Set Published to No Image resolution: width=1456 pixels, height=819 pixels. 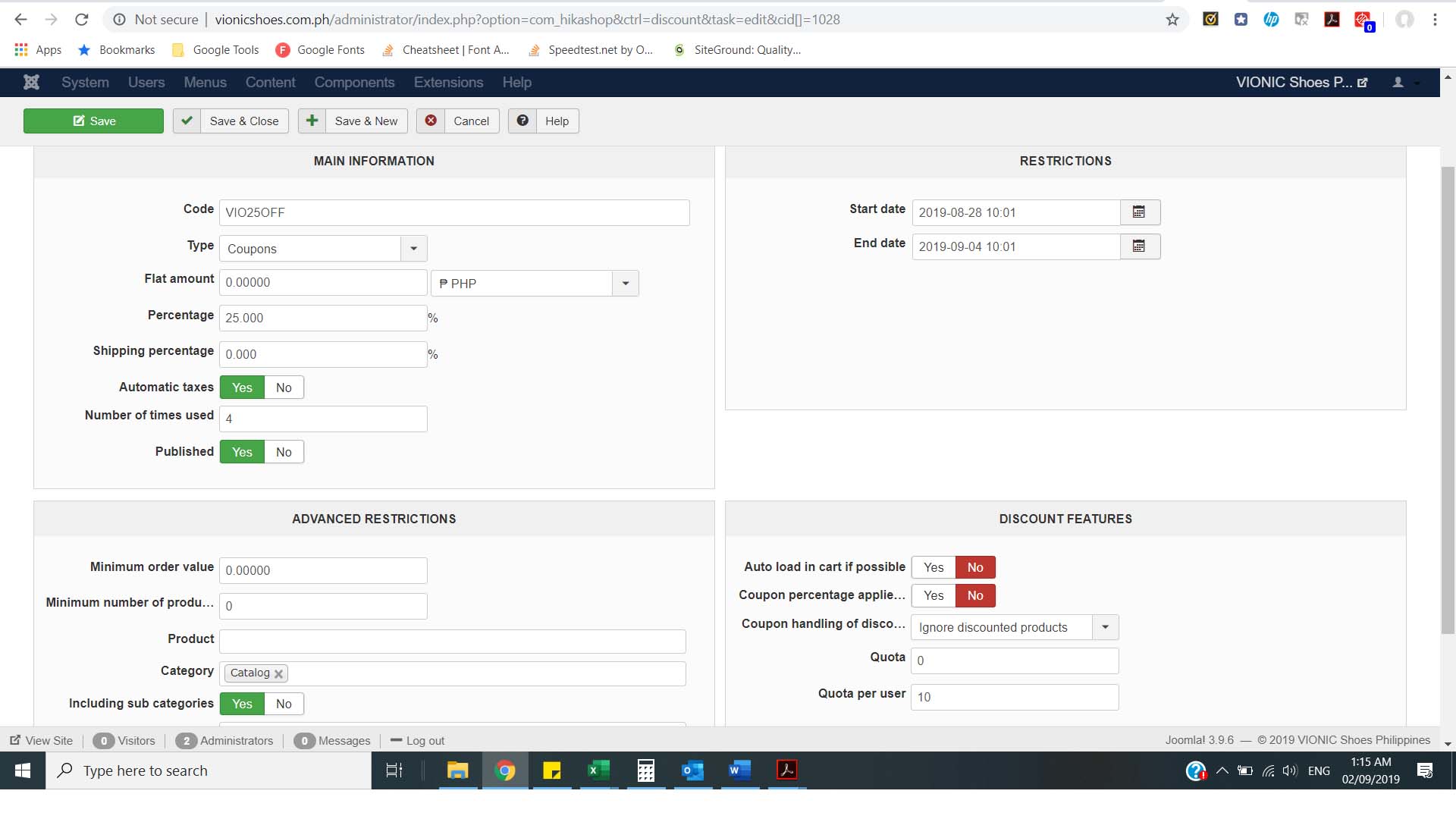point(284,452)
